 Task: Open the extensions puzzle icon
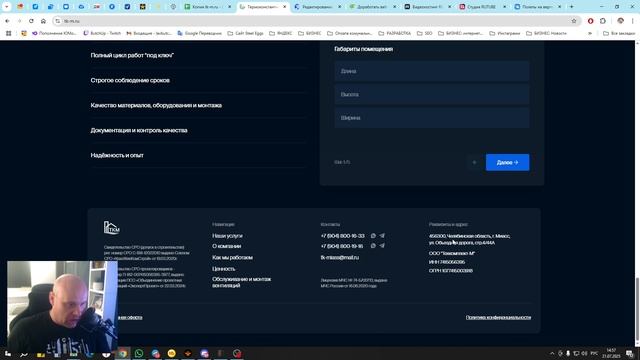pyautogui.click(x=603, y=21)
